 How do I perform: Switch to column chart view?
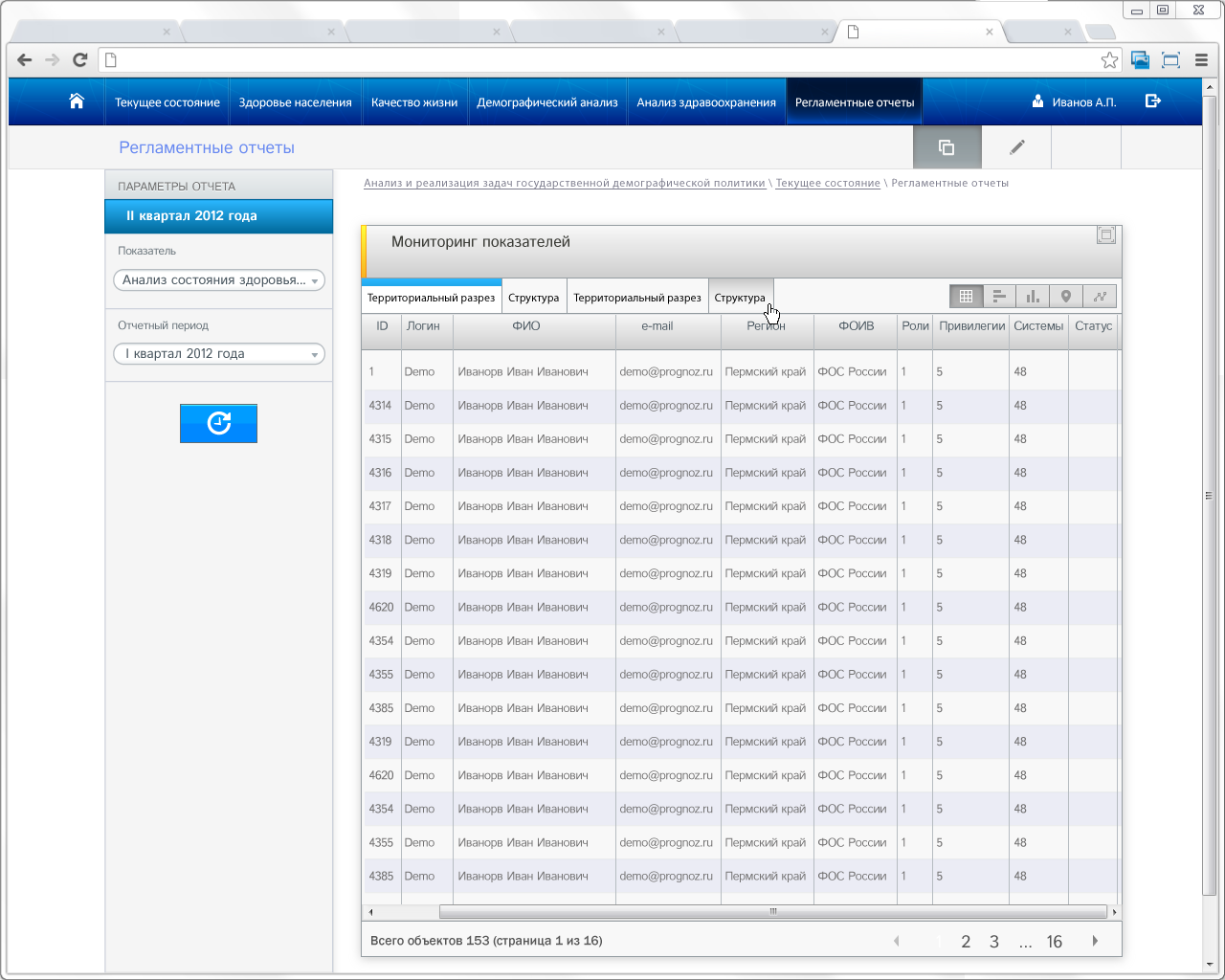pos(1033,297)
